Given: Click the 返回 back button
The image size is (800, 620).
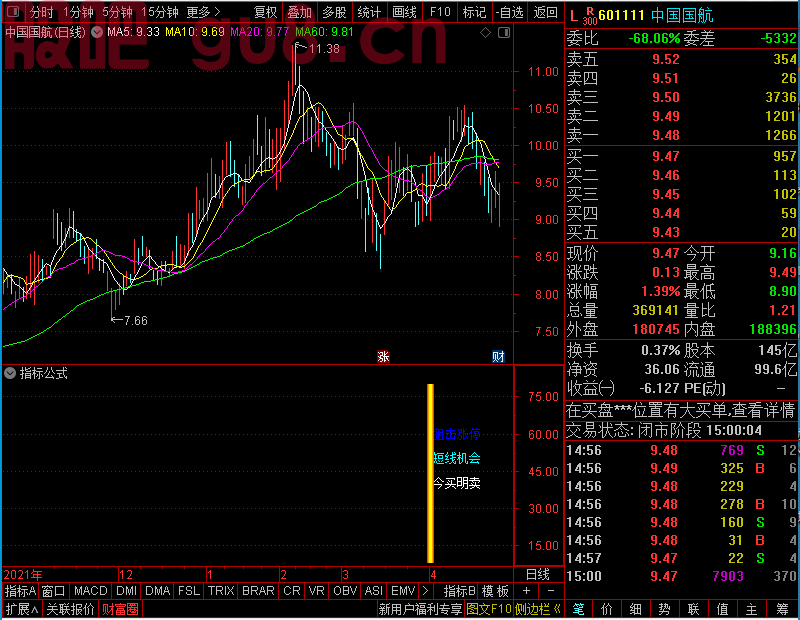Looking at the screenshot, I should [x=545, y=12].
